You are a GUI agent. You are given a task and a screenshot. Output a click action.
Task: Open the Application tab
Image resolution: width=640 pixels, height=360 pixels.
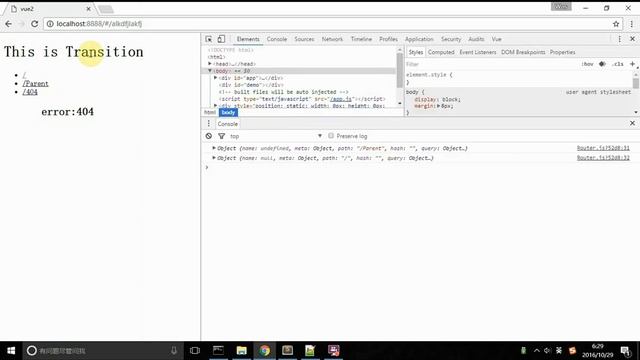coord(419,39)
